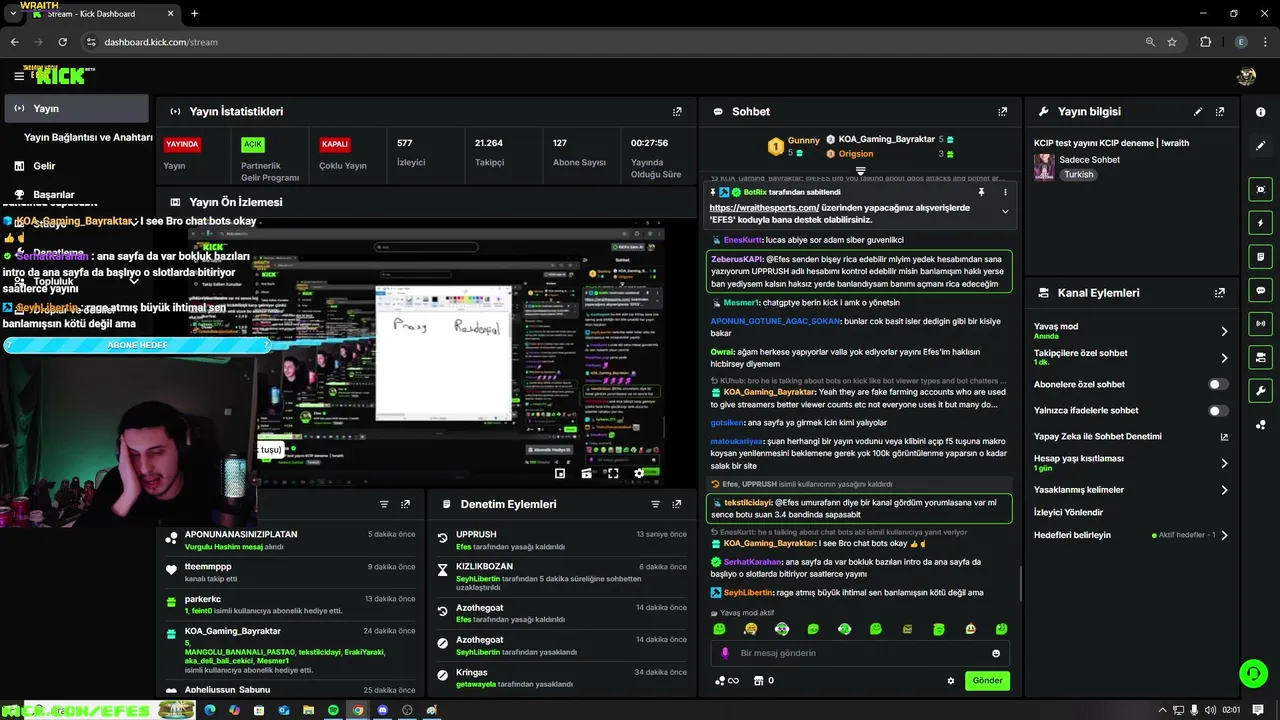The width and height of the screenshot is (1280, 720).
Task: Click the pencil edit icon in right sidebar
Action: (1260, 146)
